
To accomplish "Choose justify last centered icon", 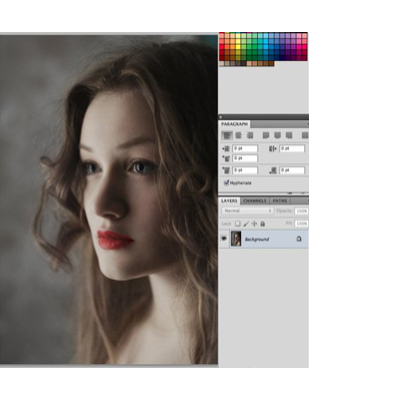I will click(277, 135).
